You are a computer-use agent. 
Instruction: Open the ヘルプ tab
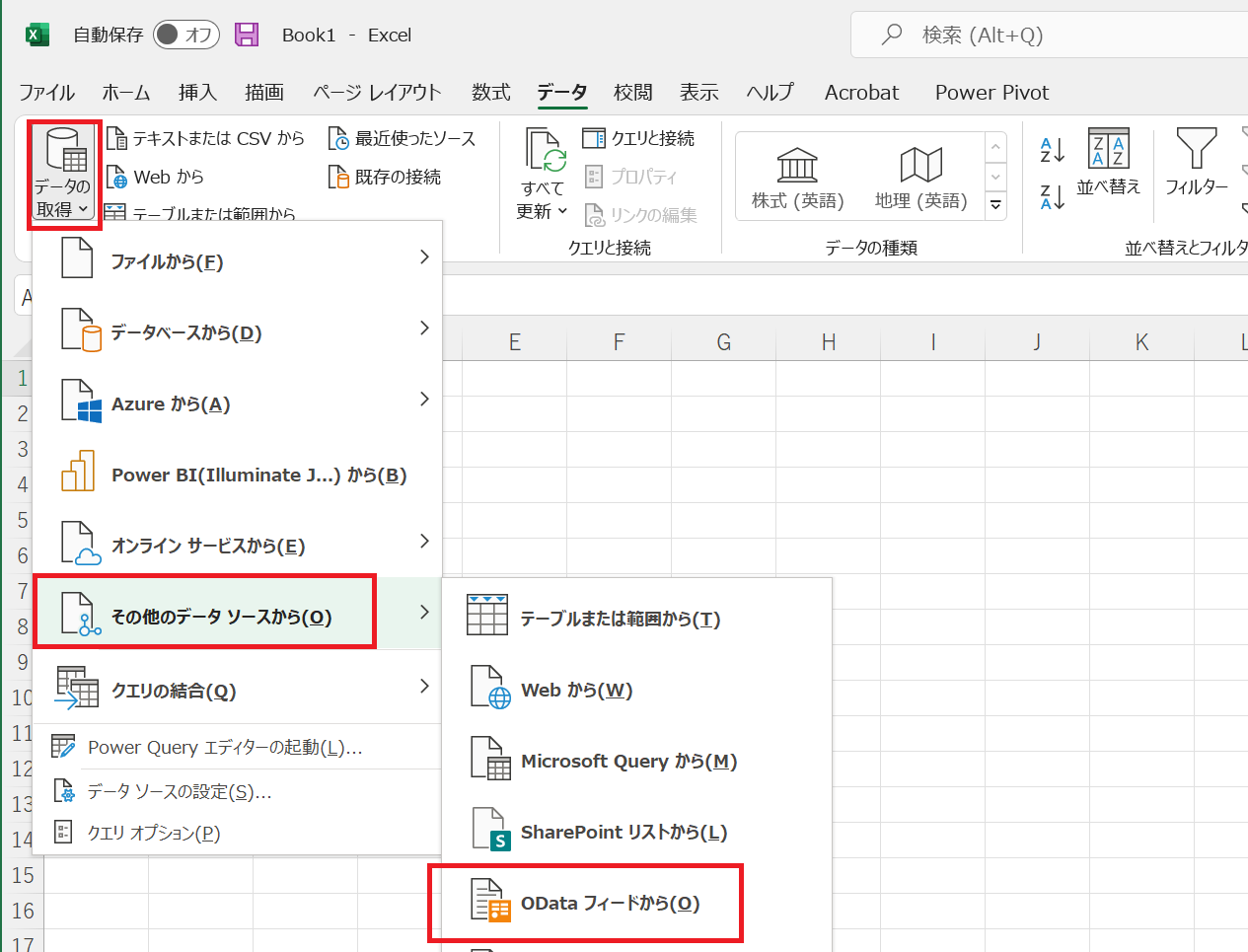point(770,92)
